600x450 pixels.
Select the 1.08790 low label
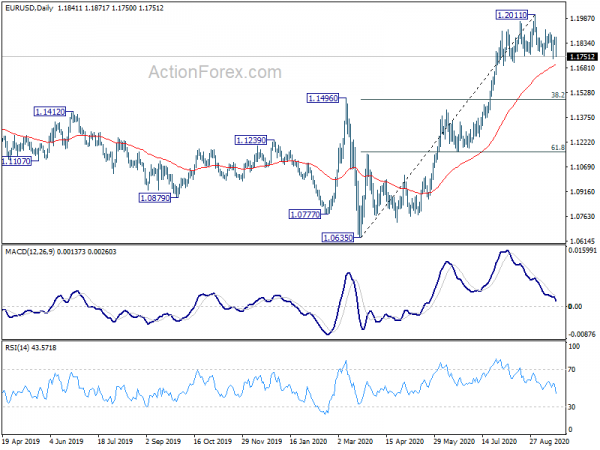155,198
